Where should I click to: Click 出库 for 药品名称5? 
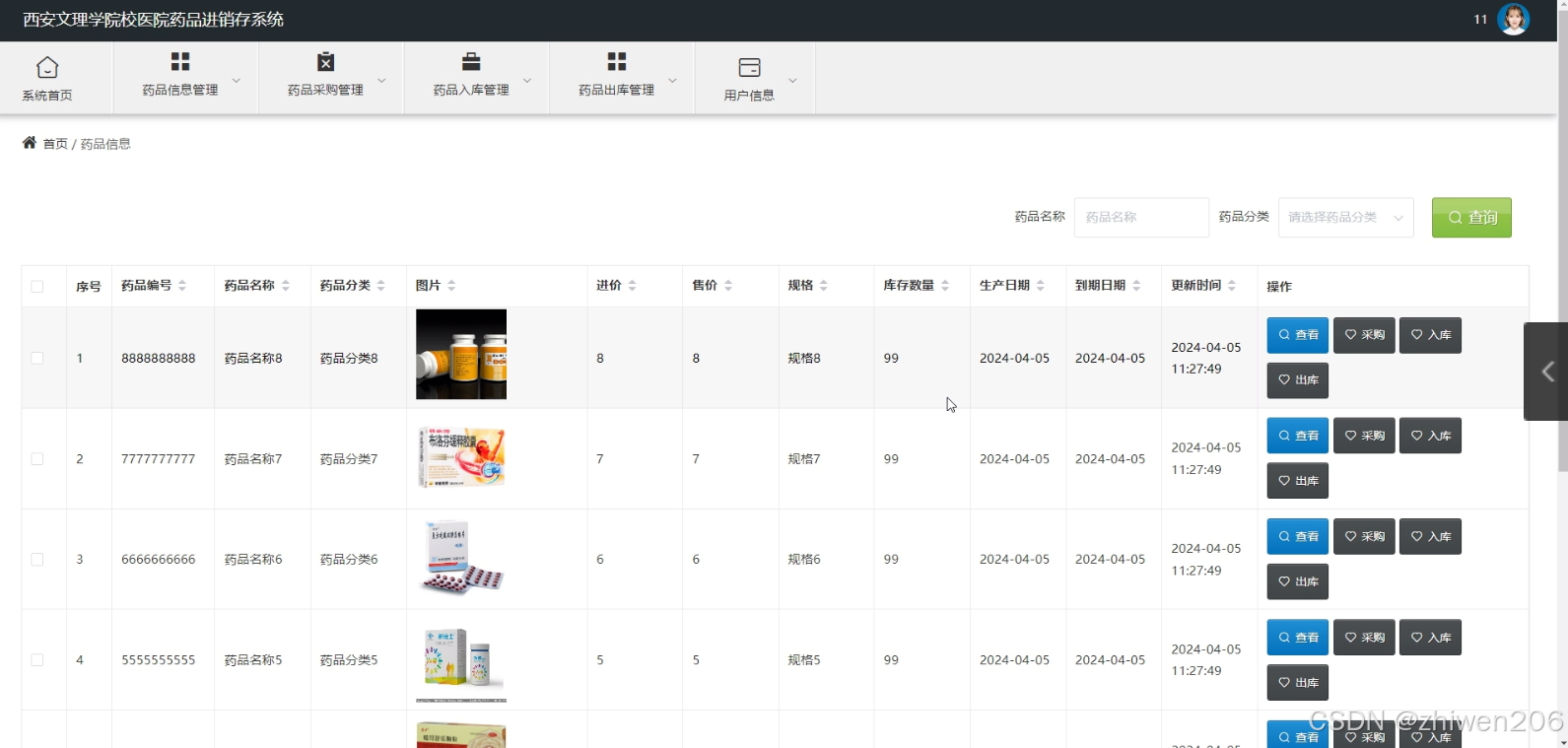click(1298, 683)
